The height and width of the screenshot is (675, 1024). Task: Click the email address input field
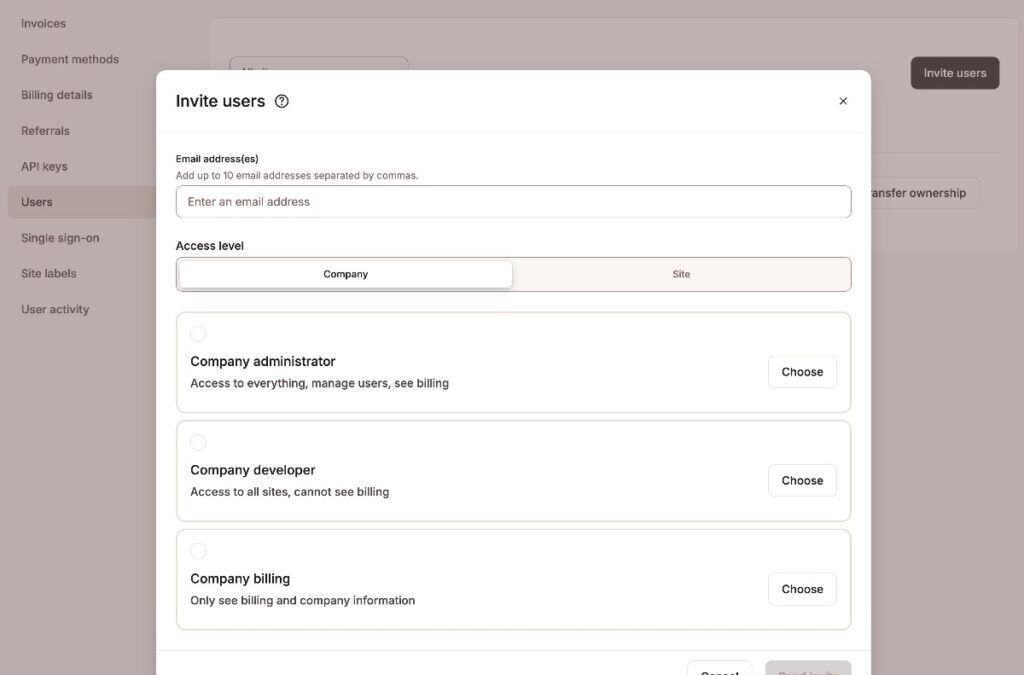pos(513,201)
